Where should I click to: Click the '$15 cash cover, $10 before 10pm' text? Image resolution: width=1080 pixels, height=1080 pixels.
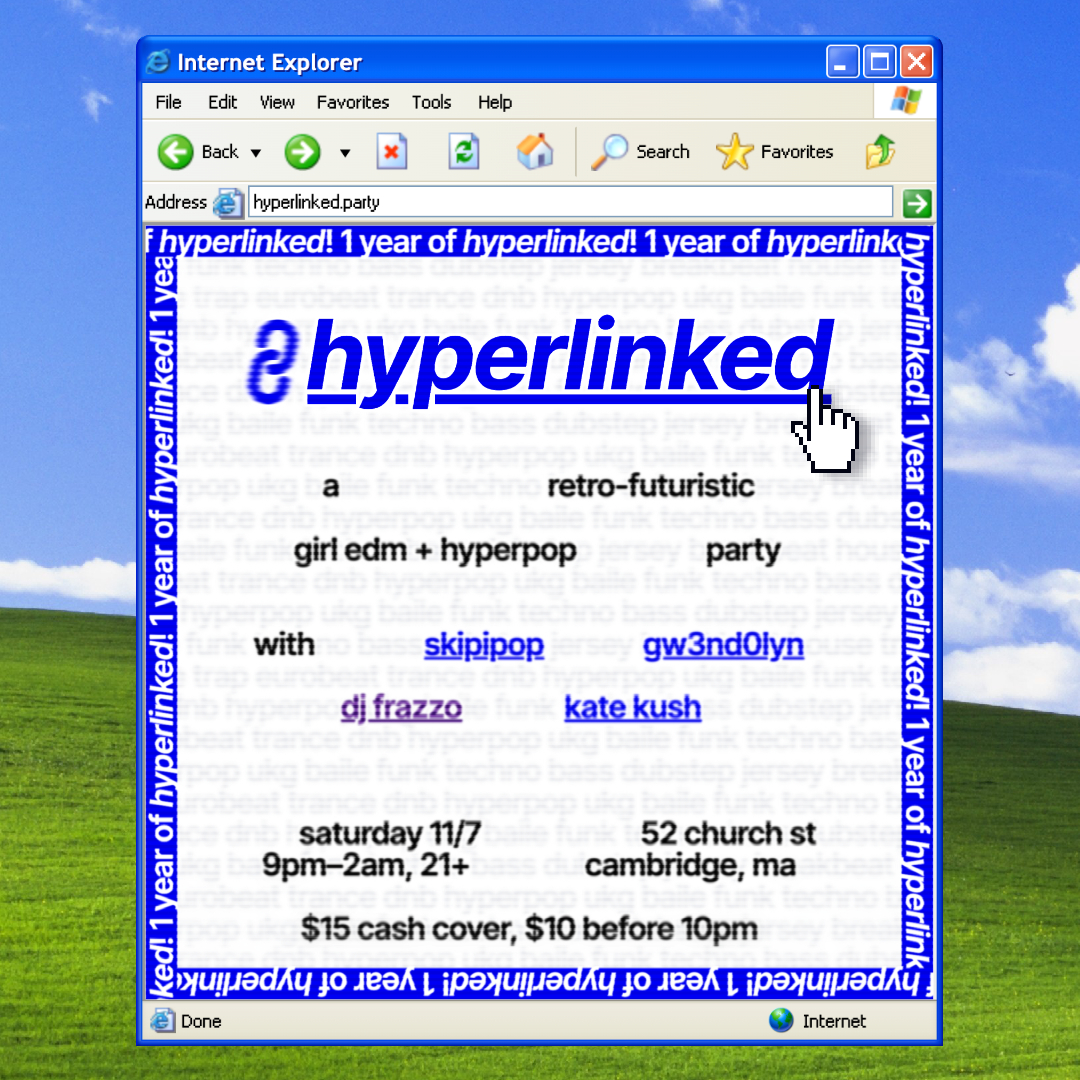point(529,928)
